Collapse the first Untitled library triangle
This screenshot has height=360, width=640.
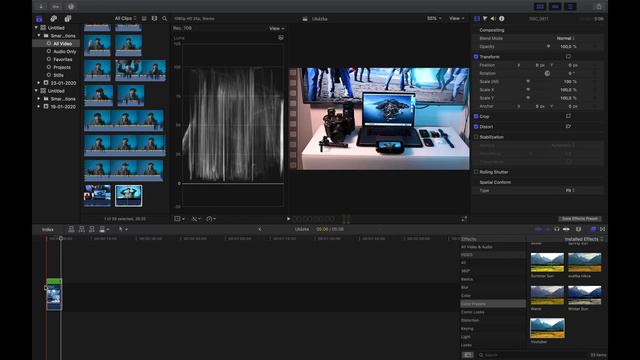[36, 28]
